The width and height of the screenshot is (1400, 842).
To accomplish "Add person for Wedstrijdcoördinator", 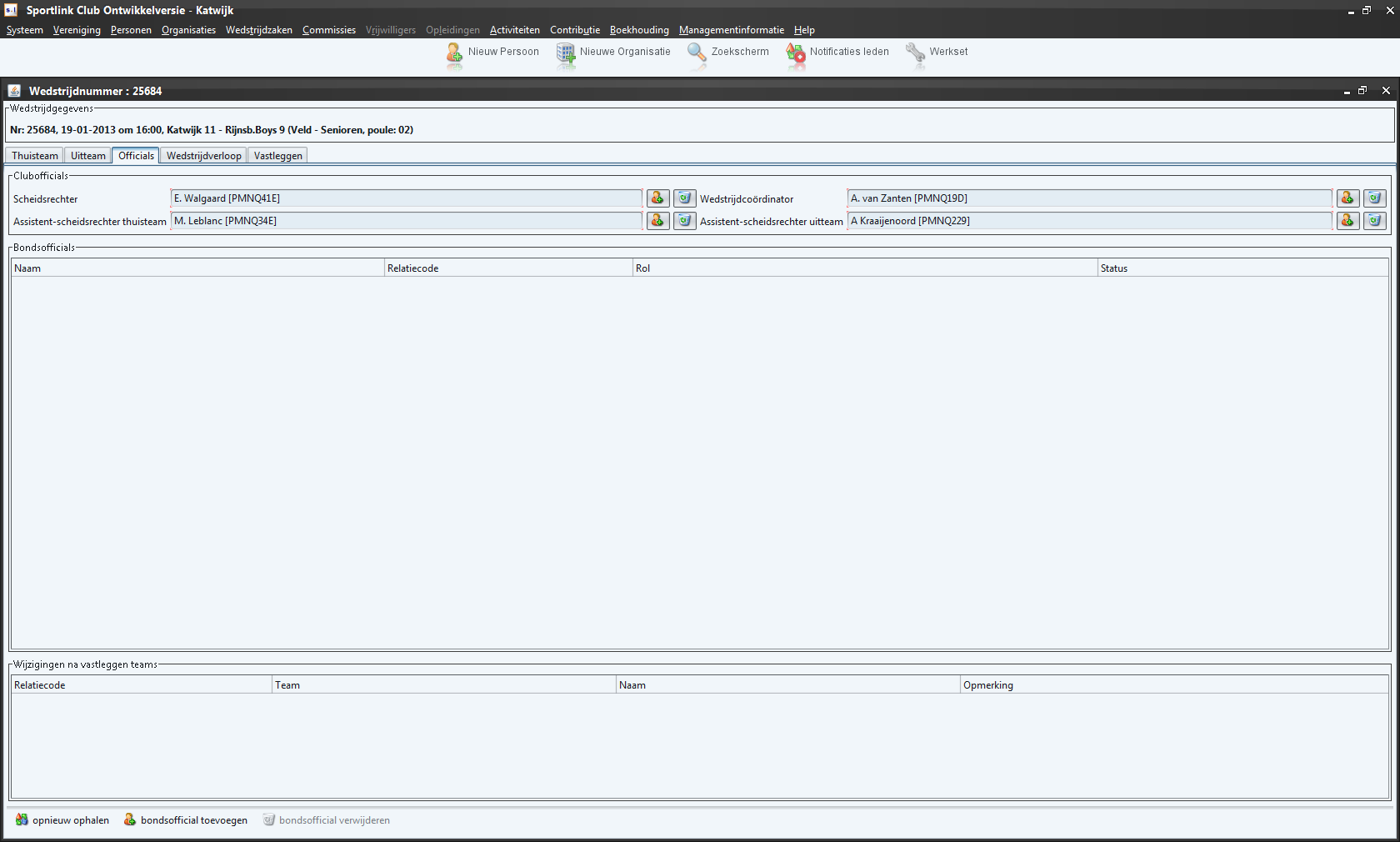I will [1348, 198].
